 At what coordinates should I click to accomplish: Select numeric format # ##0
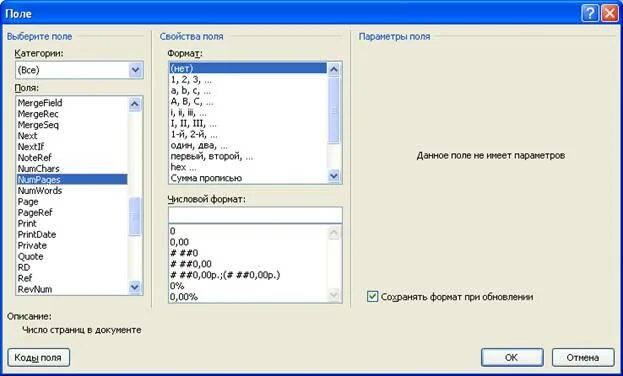tap(248, 253)
